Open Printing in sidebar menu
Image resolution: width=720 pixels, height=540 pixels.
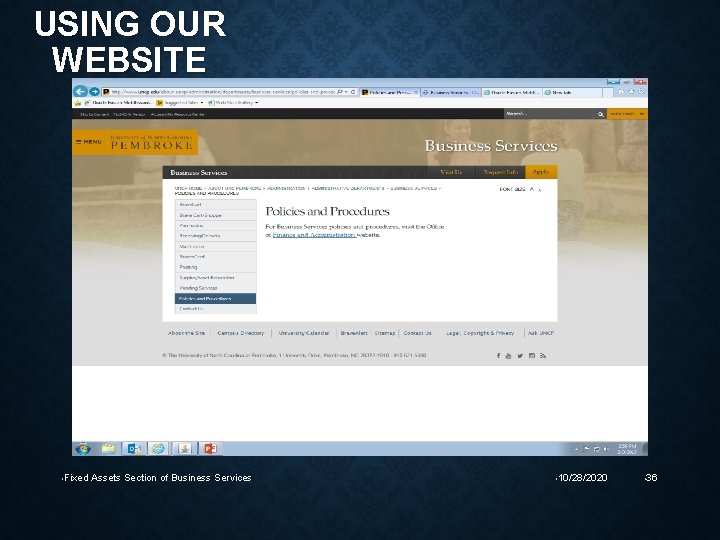[x=215, y=267]
